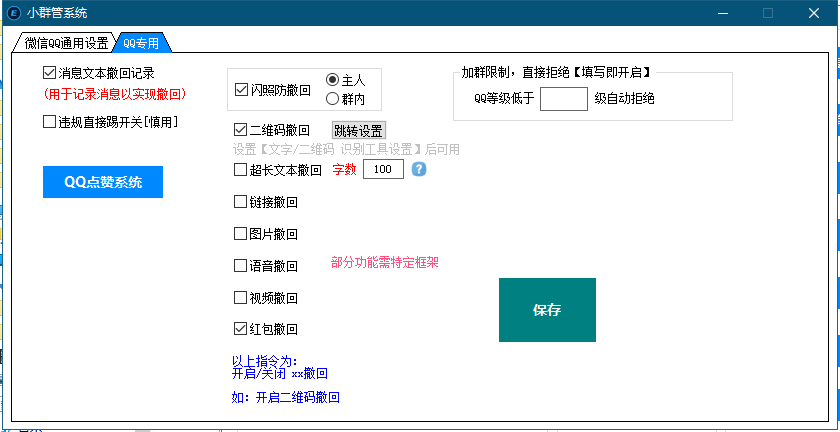Enable 视频撤回 checkbox

click(266, 297)
